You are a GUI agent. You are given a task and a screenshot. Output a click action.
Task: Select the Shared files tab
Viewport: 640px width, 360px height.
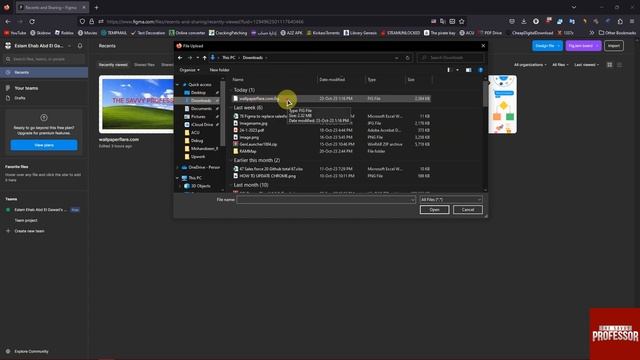144,65
